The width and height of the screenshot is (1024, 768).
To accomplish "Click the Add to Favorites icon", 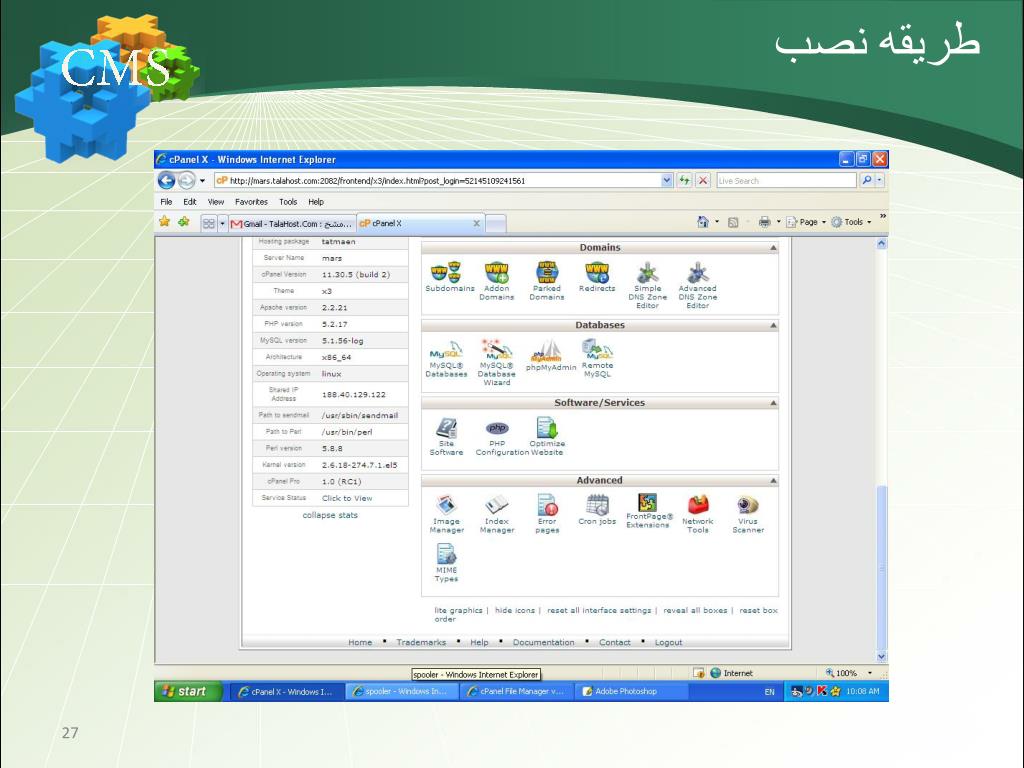I will tap(184, 222).
